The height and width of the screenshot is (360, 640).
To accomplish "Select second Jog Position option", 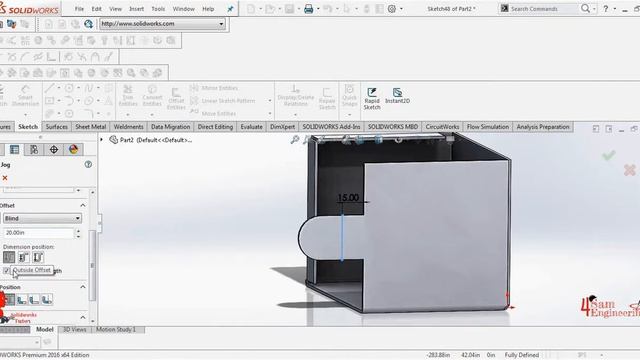I will coord(22,300).
